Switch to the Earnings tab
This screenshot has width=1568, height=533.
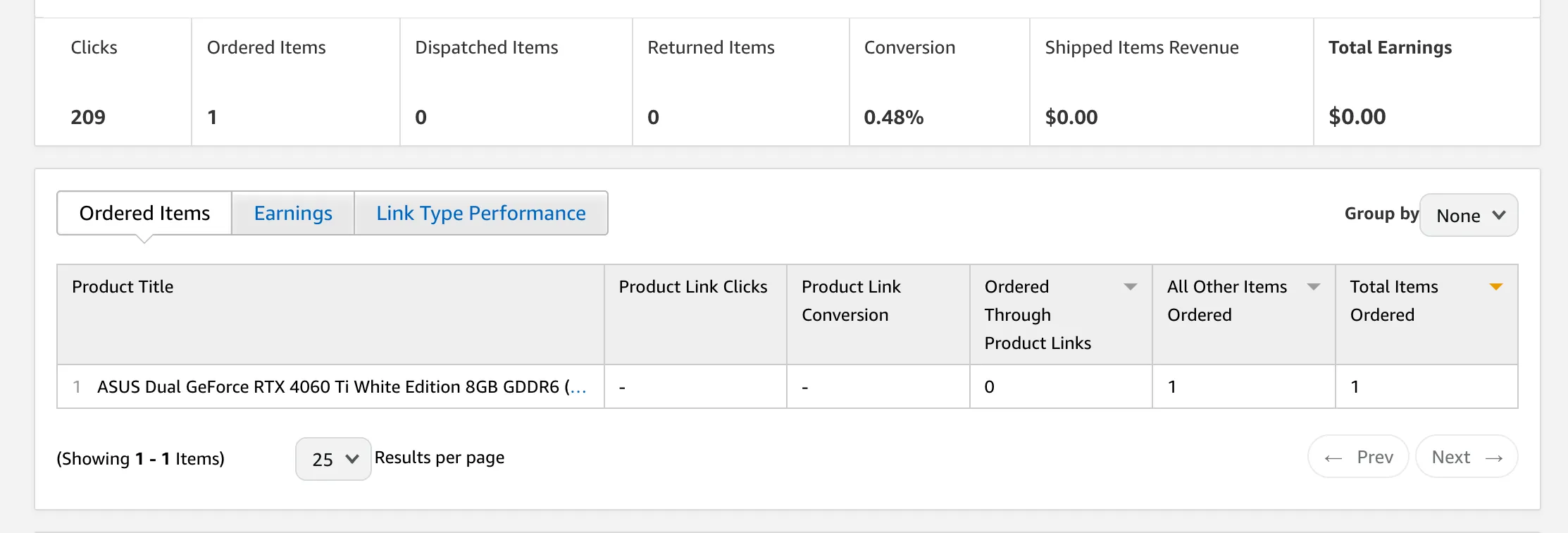coord(292,213)
